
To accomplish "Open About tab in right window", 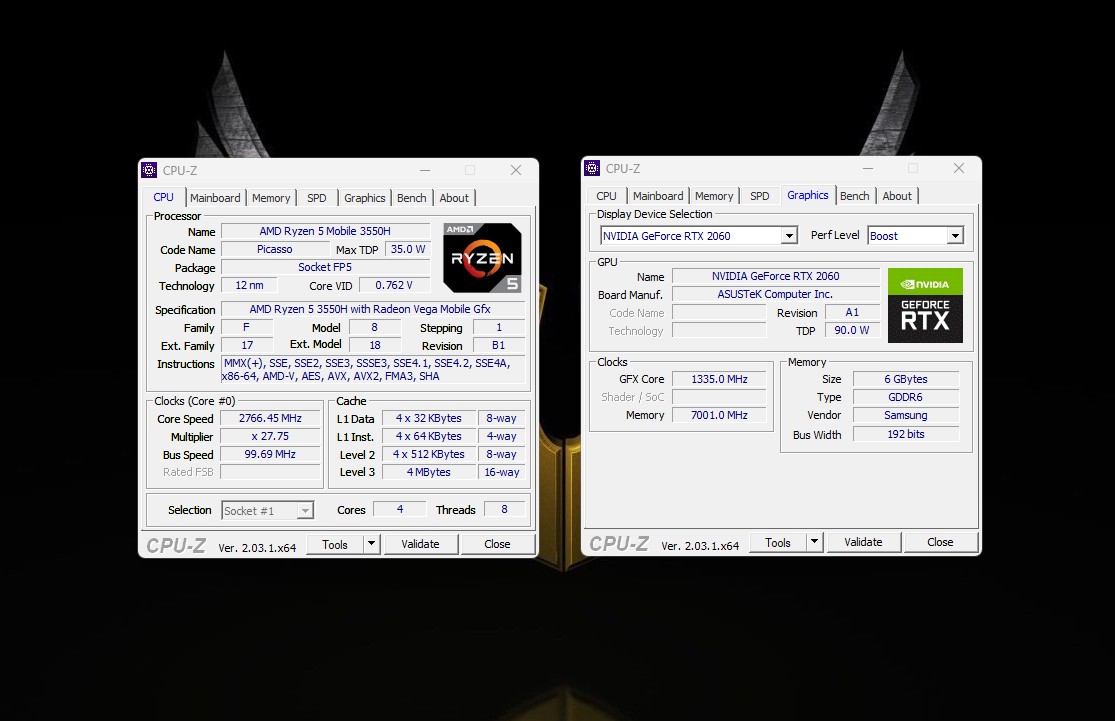I will 897,196.
